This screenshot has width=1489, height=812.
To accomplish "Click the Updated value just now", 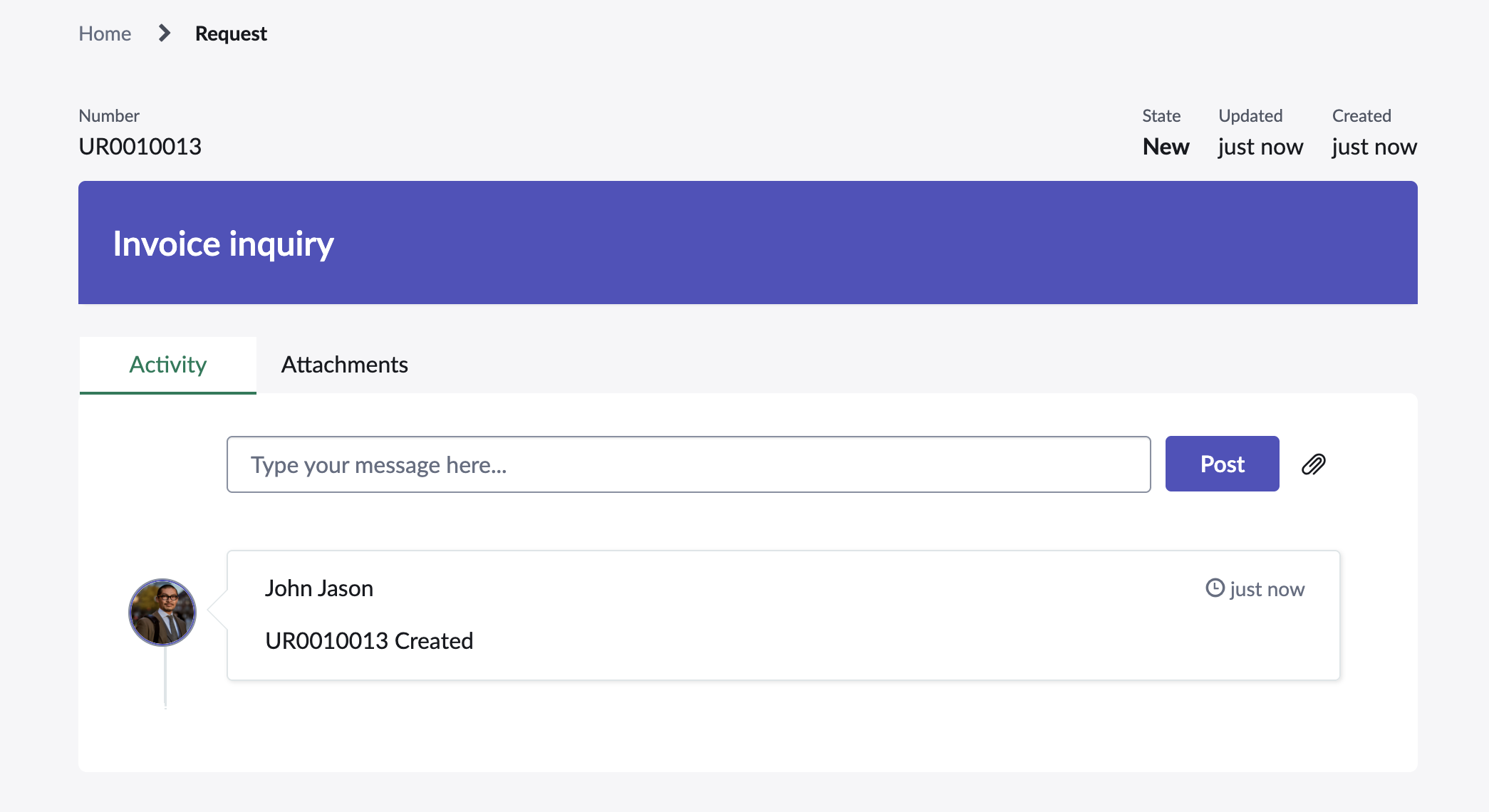I will point(1261,147).
